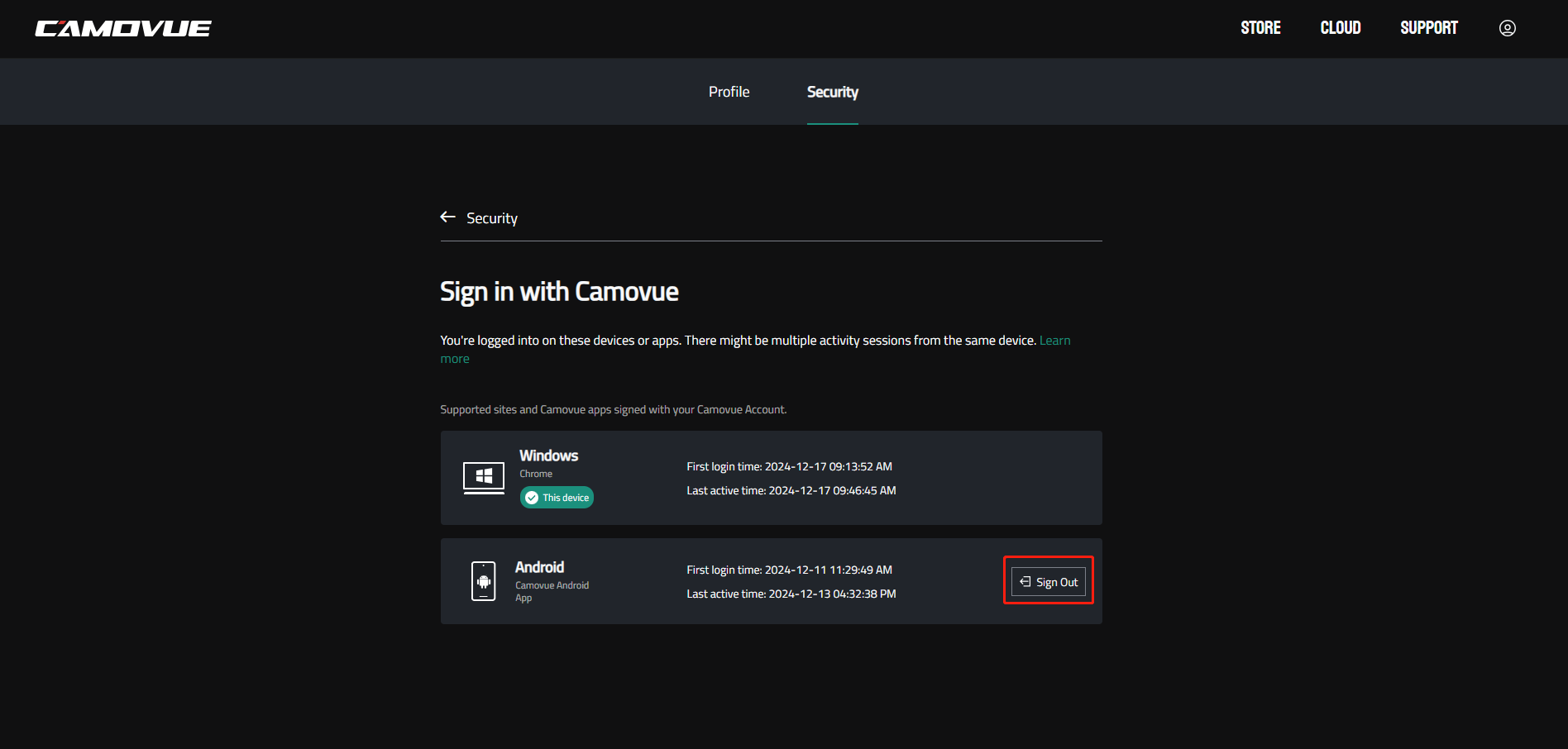The image size is (1568, 749).
Task: Switch to the Profile tab
Action: pos(729,92)
